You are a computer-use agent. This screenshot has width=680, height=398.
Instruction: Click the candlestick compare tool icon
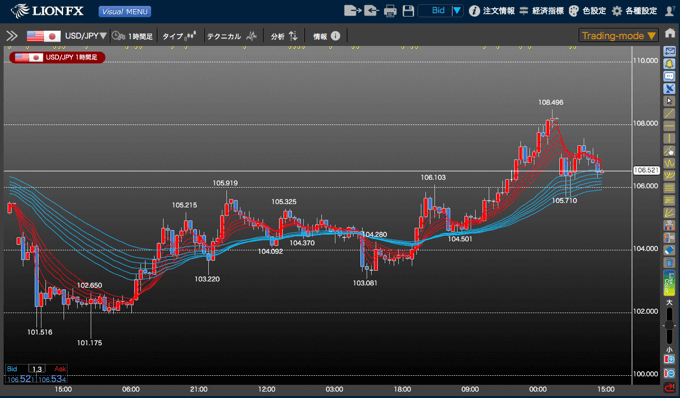[669, 238]
